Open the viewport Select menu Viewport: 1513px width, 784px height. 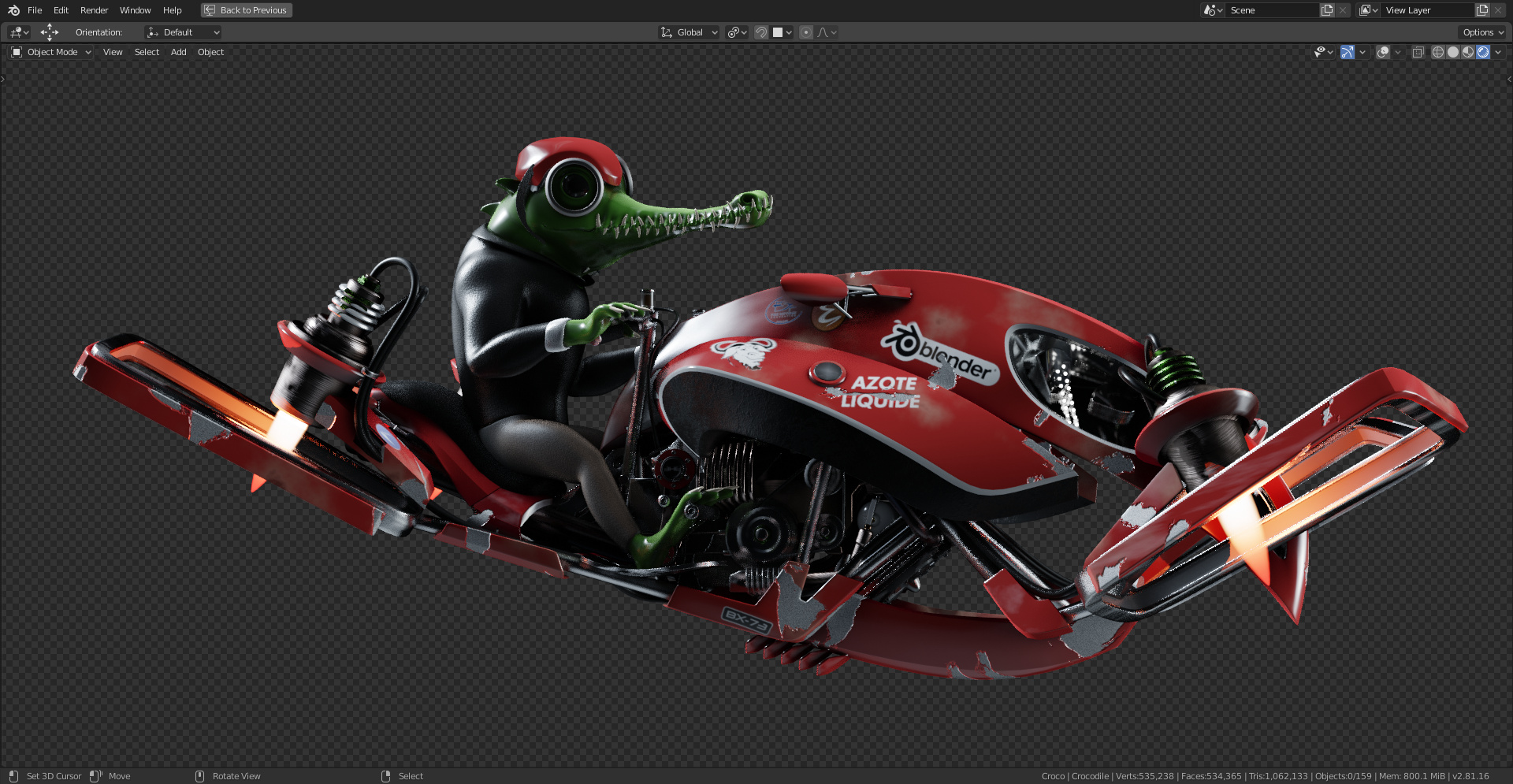click(x=147, y=52)
